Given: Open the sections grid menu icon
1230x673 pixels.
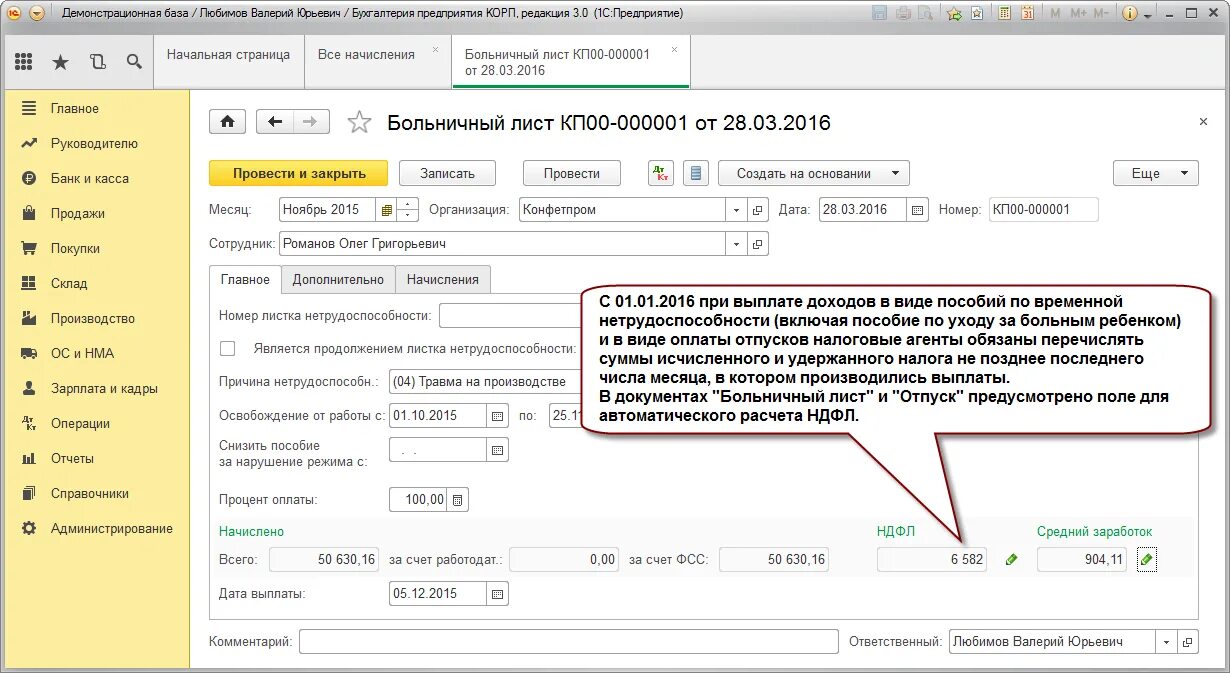Looking at the screenshot, I should click(x=24, y=62).
